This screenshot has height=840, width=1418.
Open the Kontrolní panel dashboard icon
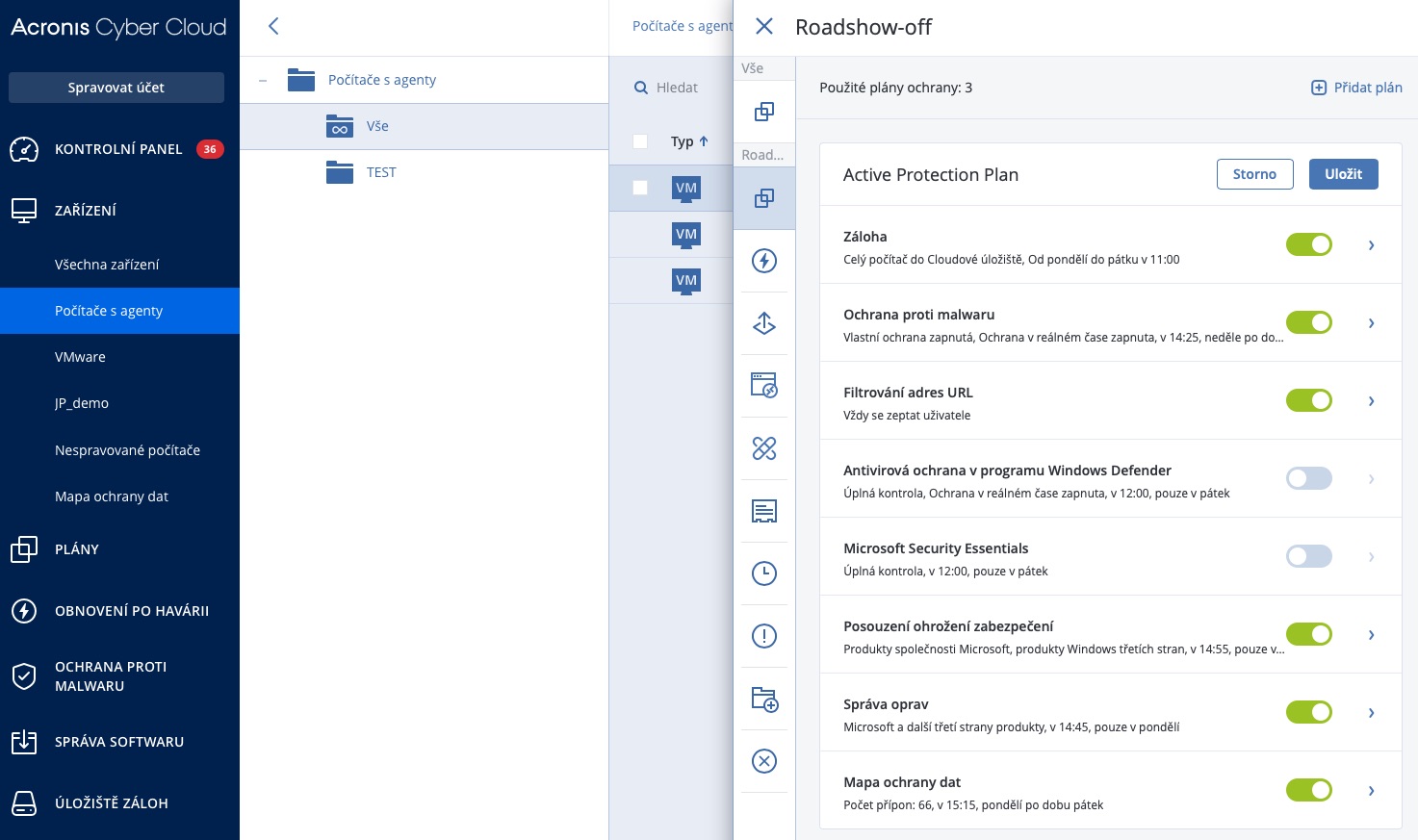(24, 149)
